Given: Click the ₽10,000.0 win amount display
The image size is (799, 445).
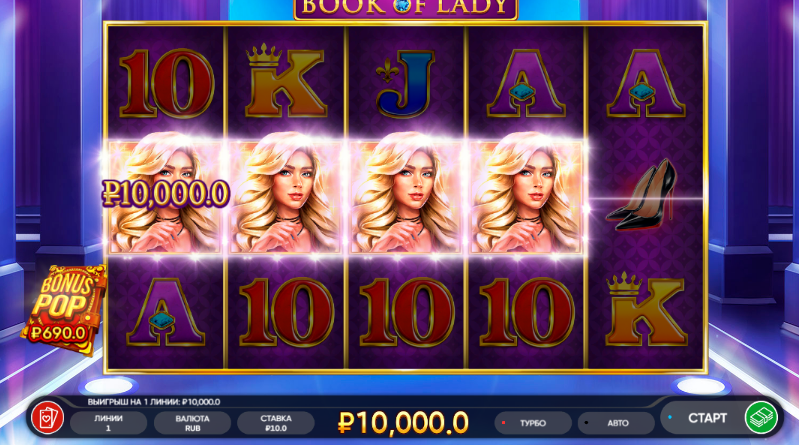Looking at the screenshot, I should click(403, 423).
